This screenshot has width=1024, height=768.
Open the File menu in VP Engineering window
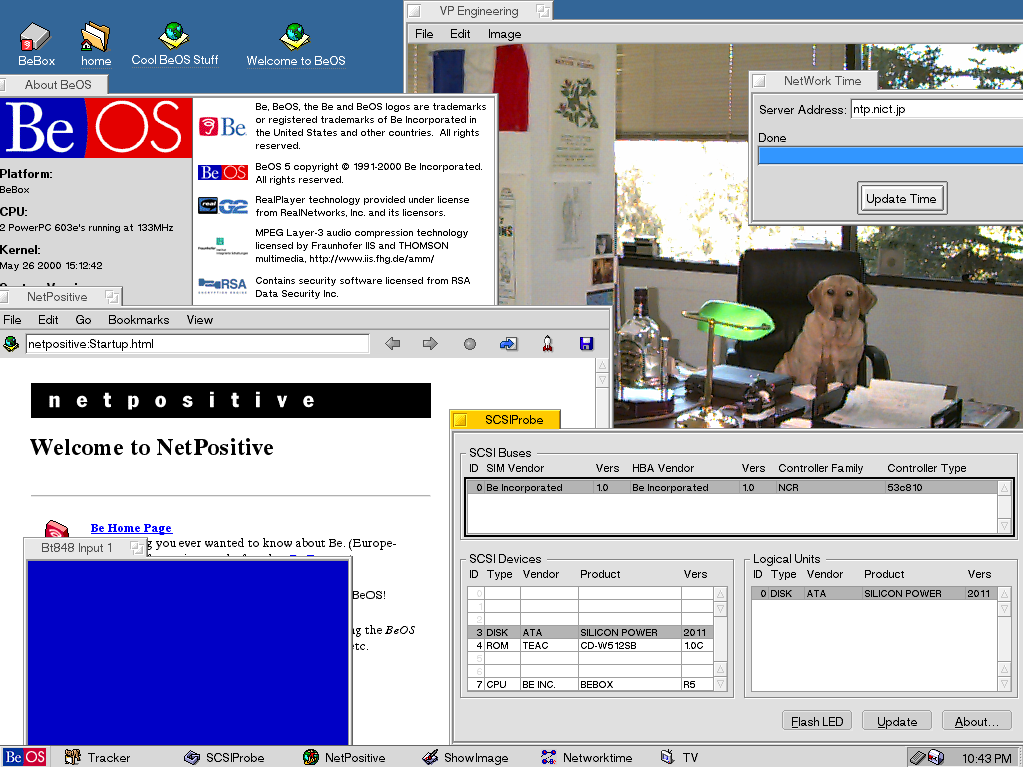click(x=424, y=34)
